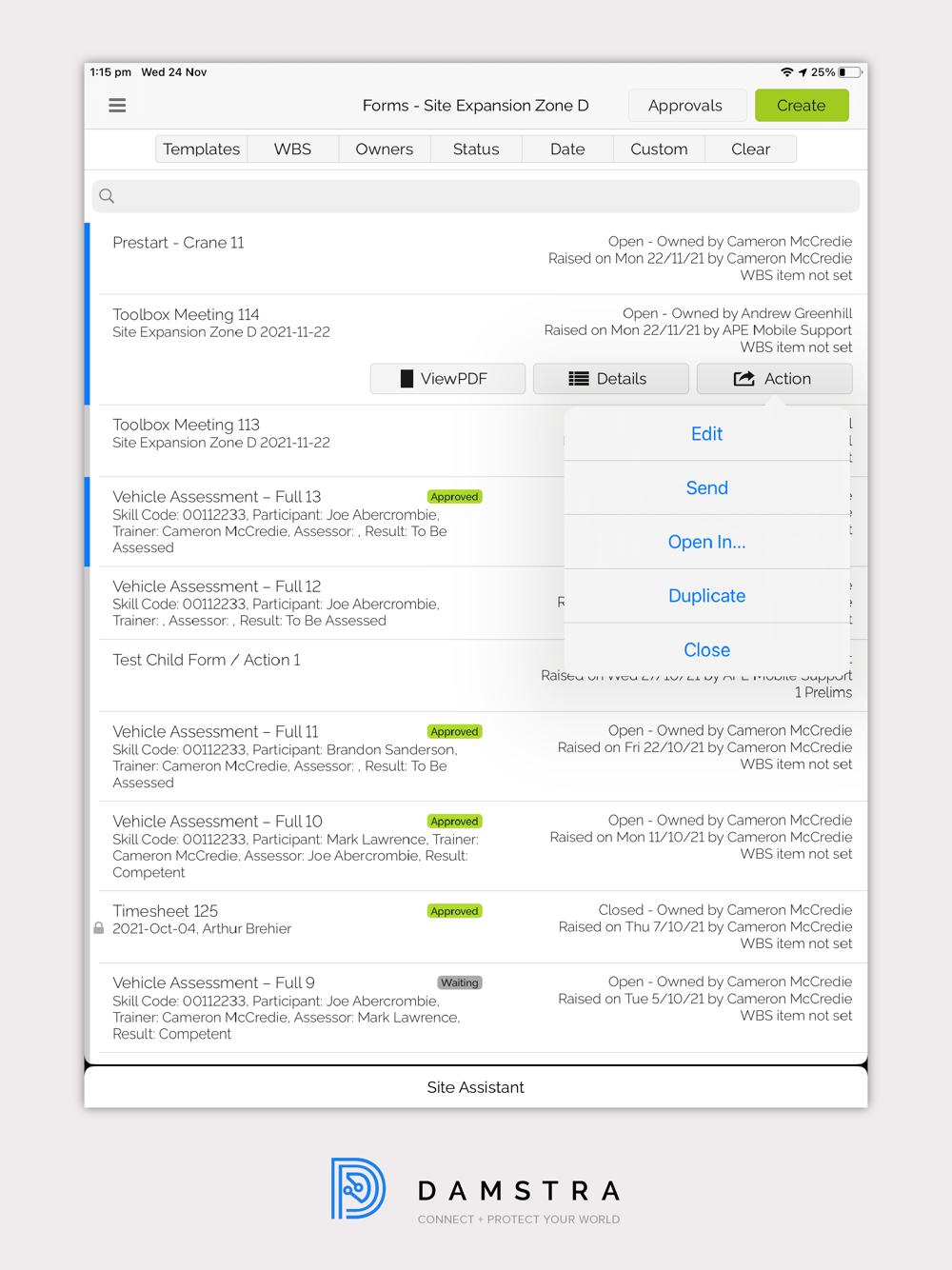Click 'Raised on Tue 5/10/21 by Cameron McCredie'

pyautogui.click(x=705, y=999)
